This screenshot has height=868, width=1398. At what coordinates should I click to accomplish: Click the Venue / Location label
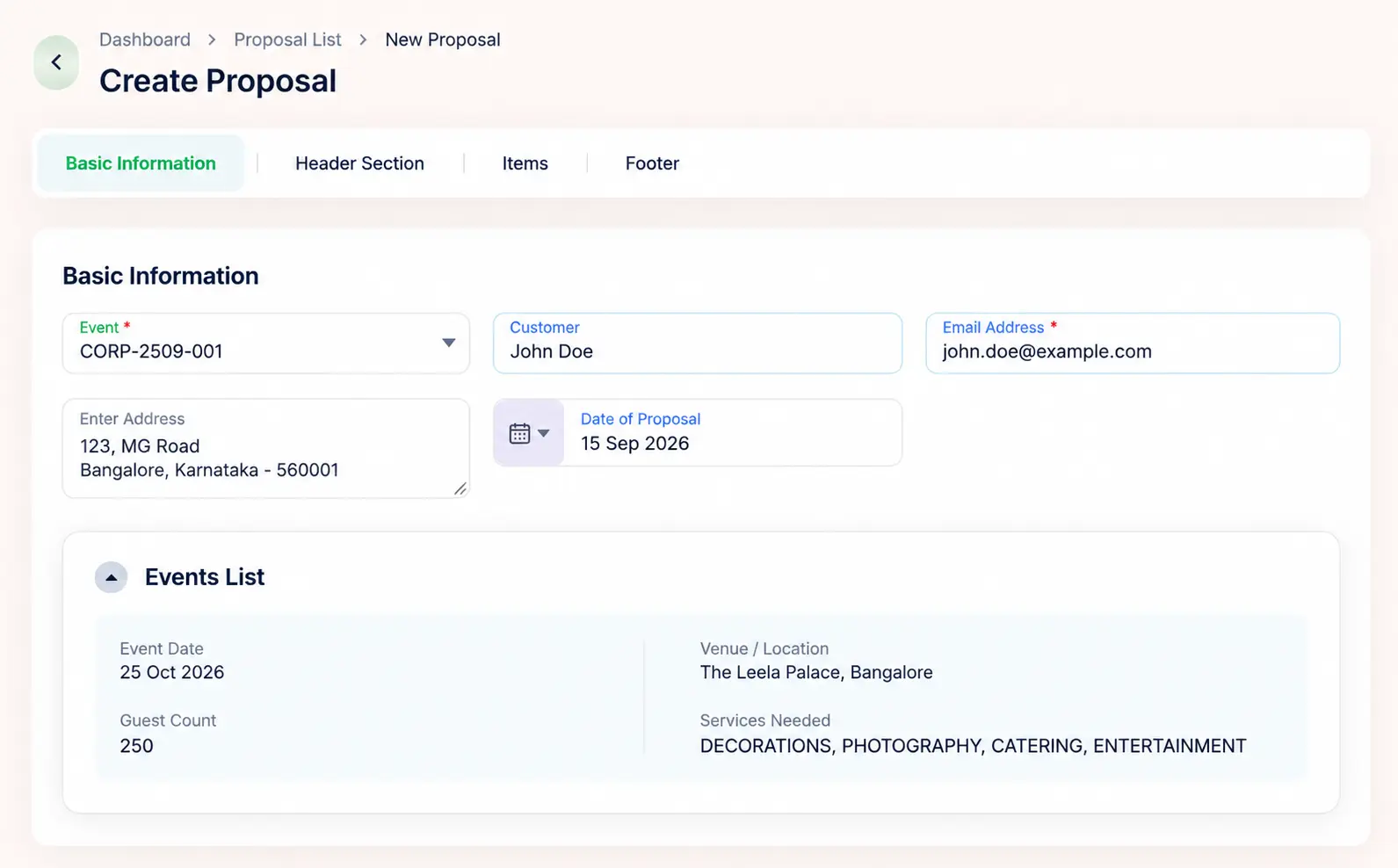764,648
